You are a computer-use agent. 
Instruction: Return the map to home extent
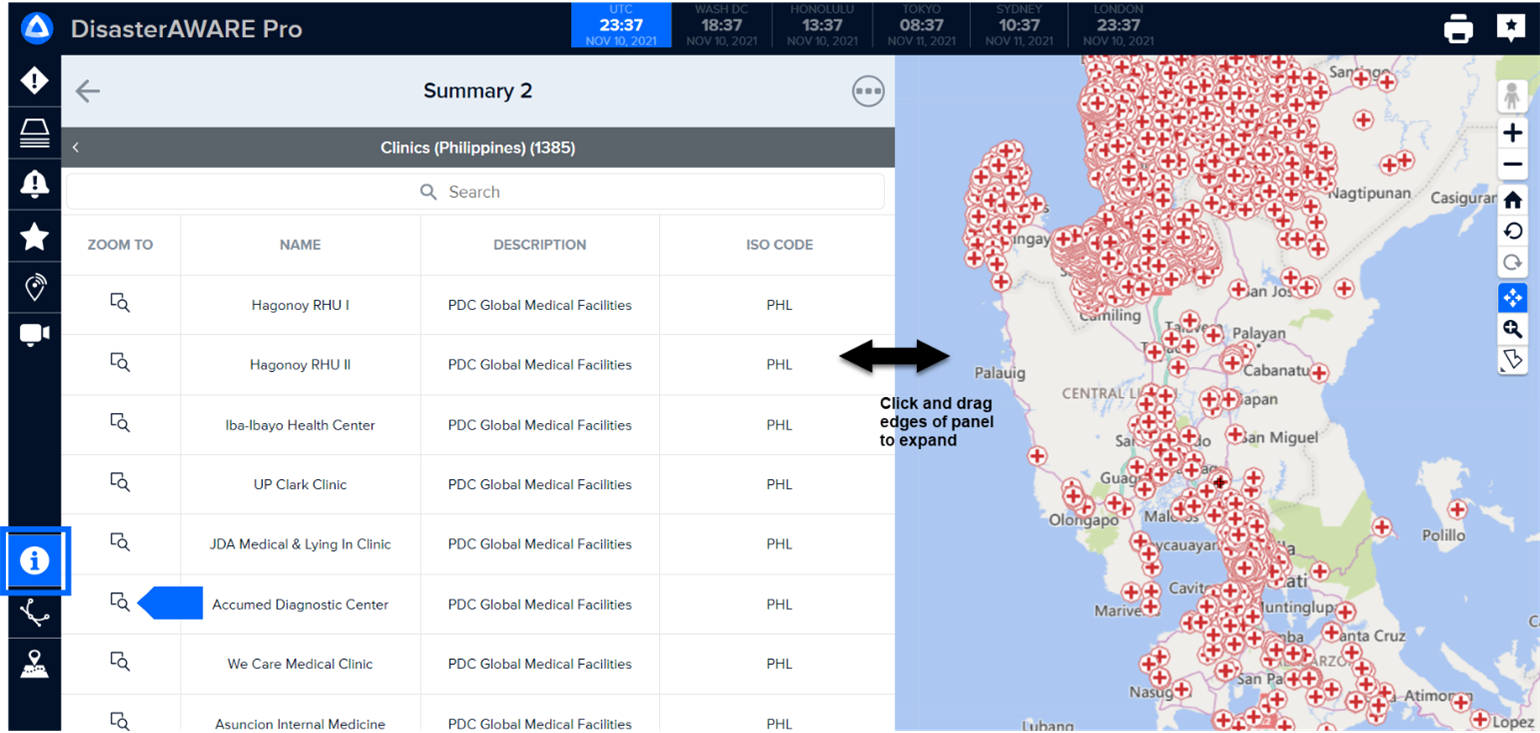(x=1512, y=200)
